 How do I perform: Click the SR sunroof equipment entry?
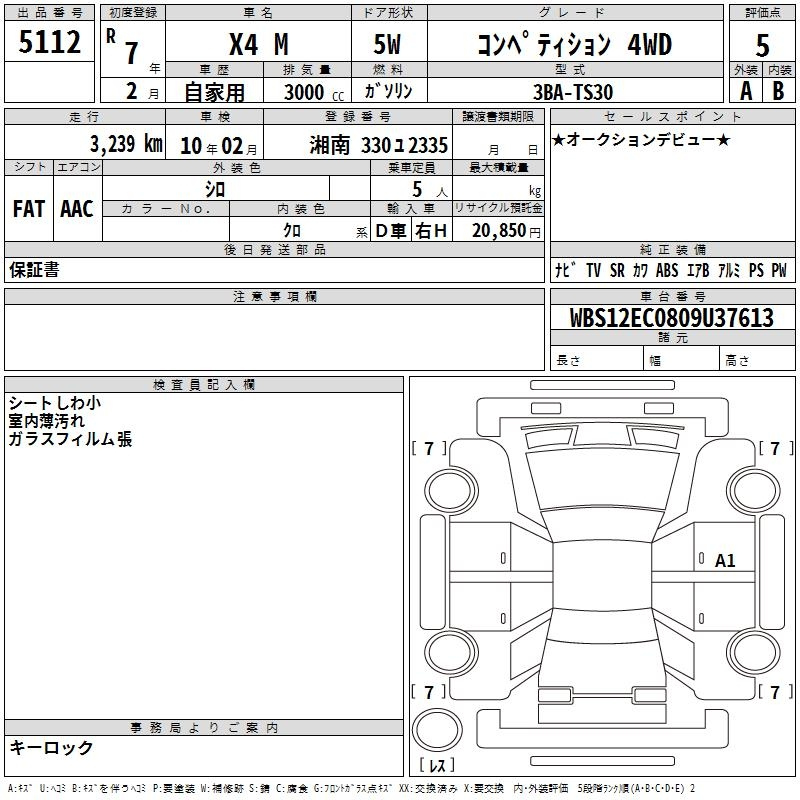(x=617, y=270)
